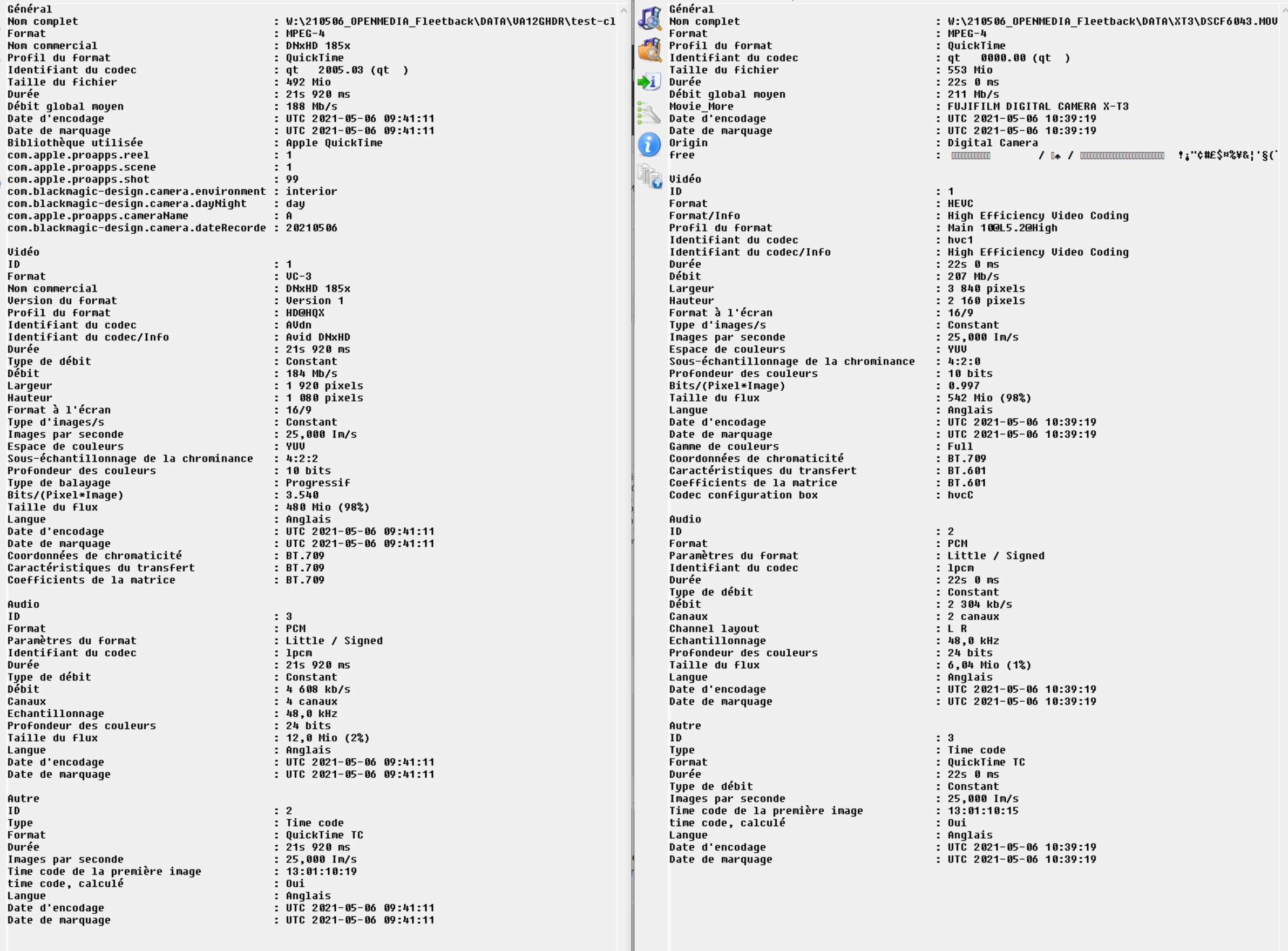Click 'com.apple.proapps.reel' metadata row
This screenshot has height=951, width=1288.
[78, 155]
